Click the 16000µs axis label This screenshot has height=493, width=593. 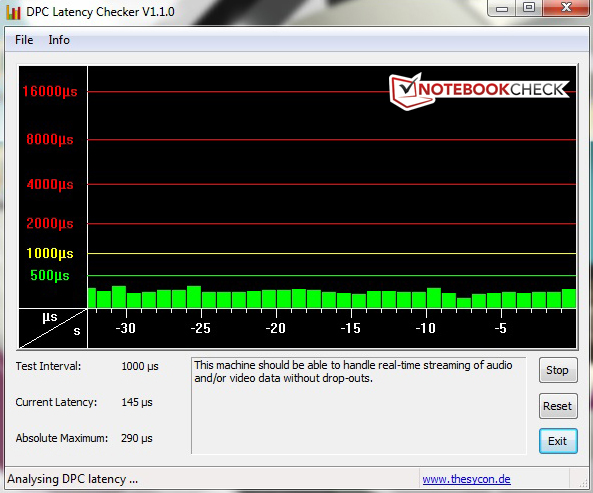50,91
